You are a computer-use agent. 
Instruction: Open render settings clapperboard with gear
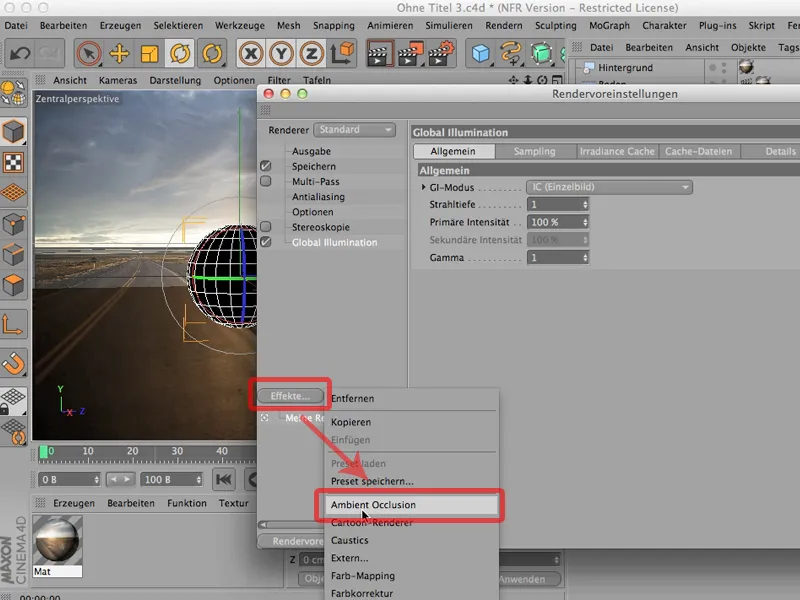pos(441,53)
